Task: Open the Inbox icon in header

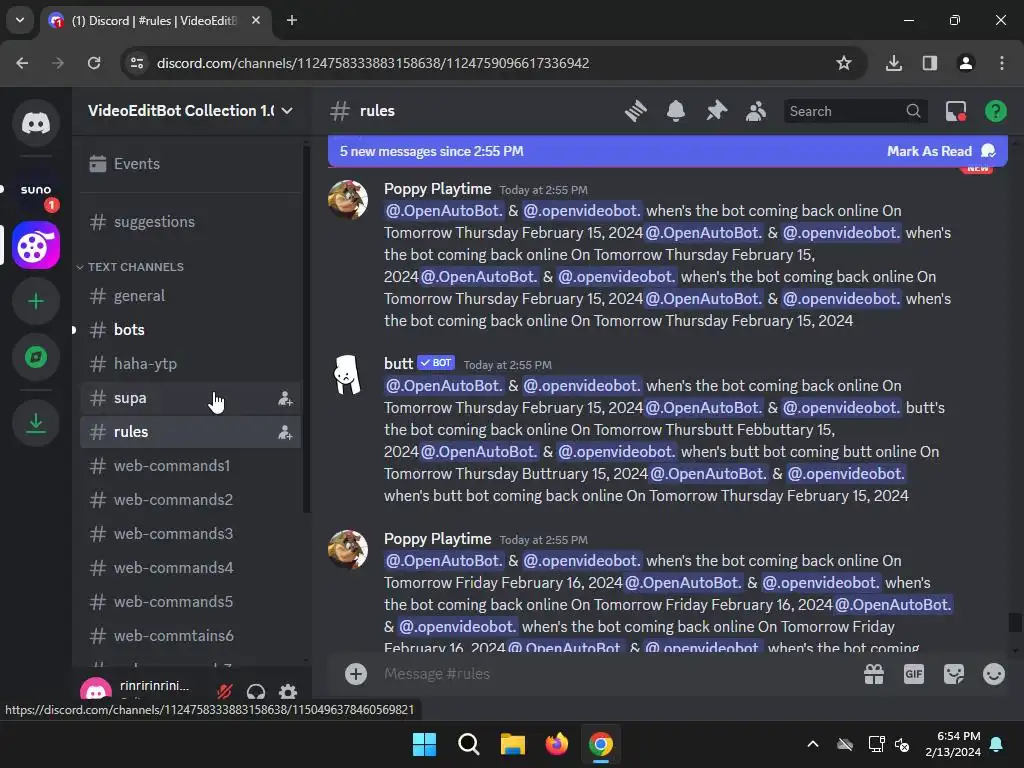Action: (956, 111)
